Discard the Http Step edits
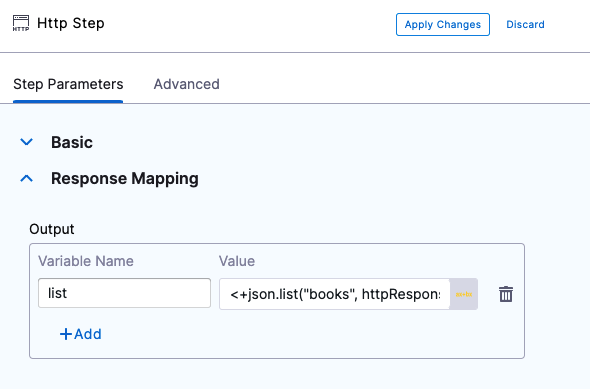The width and height of the screenshot is (590, 389). [x=525, y=24]
